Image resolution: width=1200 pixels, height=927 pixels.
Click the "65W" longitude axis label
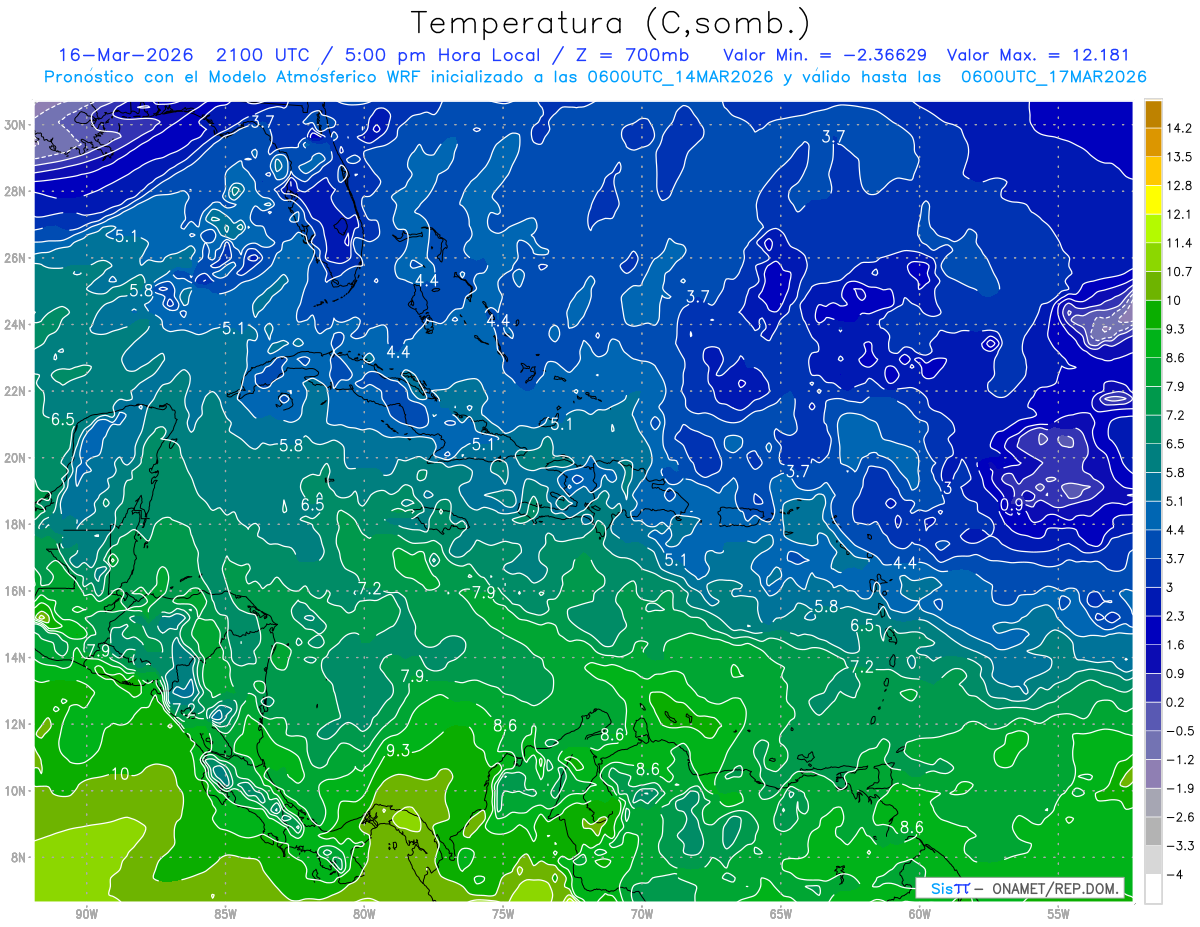point(781,913)
